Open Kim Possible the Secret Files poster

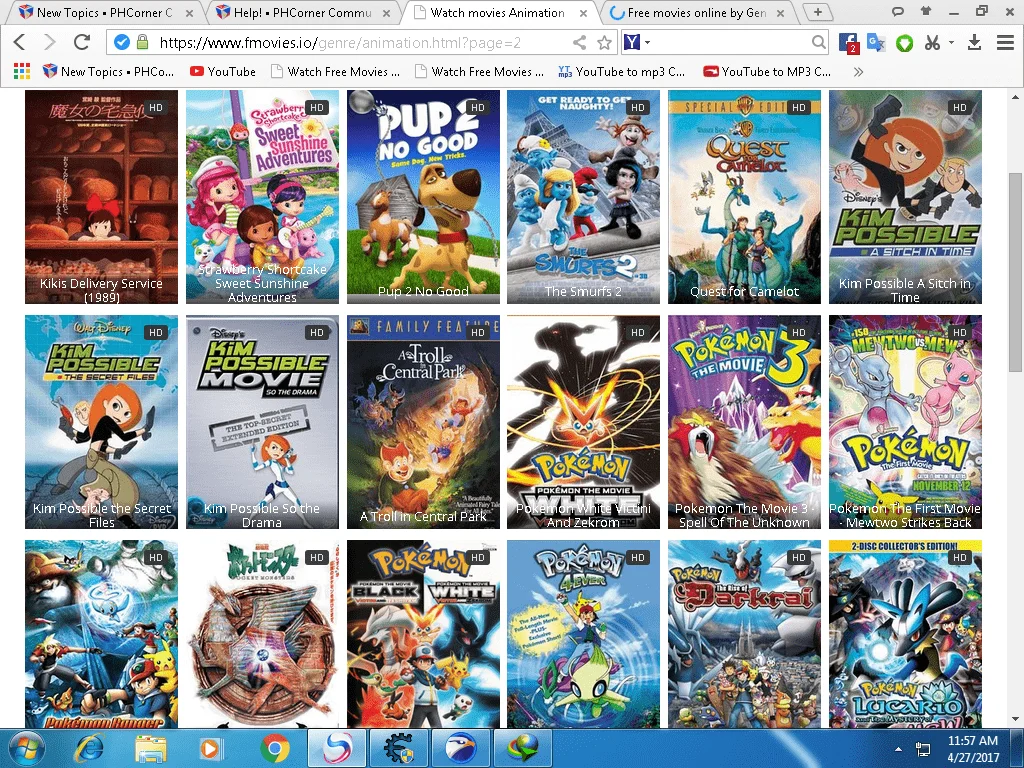[x=101, y=422]
